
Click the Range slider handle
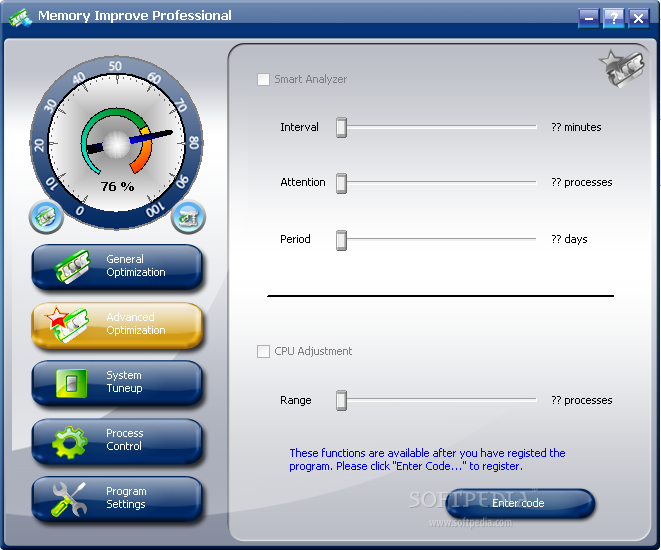point(341,400)
